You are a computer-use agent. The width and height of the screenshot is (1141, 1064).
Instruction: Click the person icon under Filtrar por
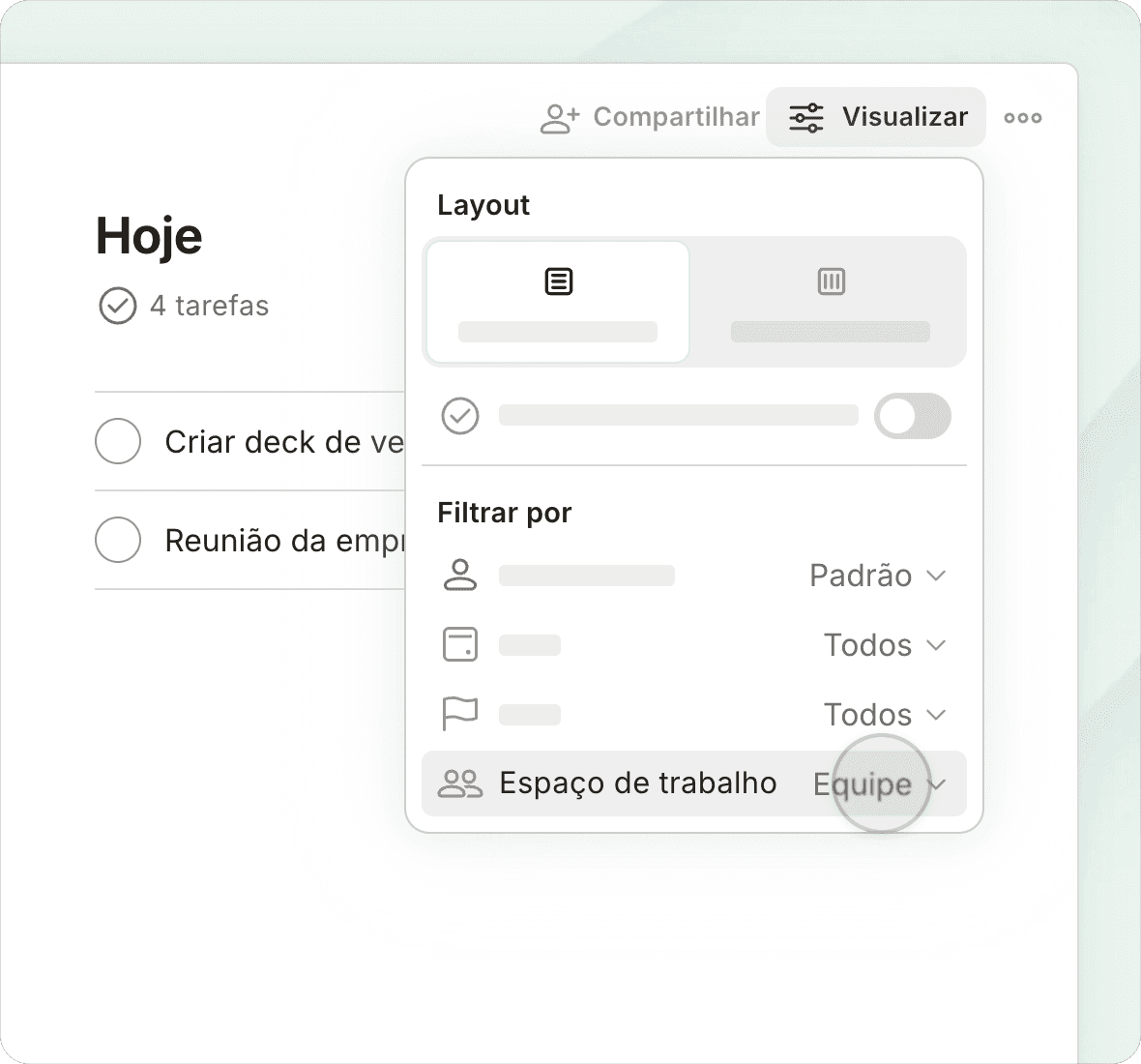(460, 576)
